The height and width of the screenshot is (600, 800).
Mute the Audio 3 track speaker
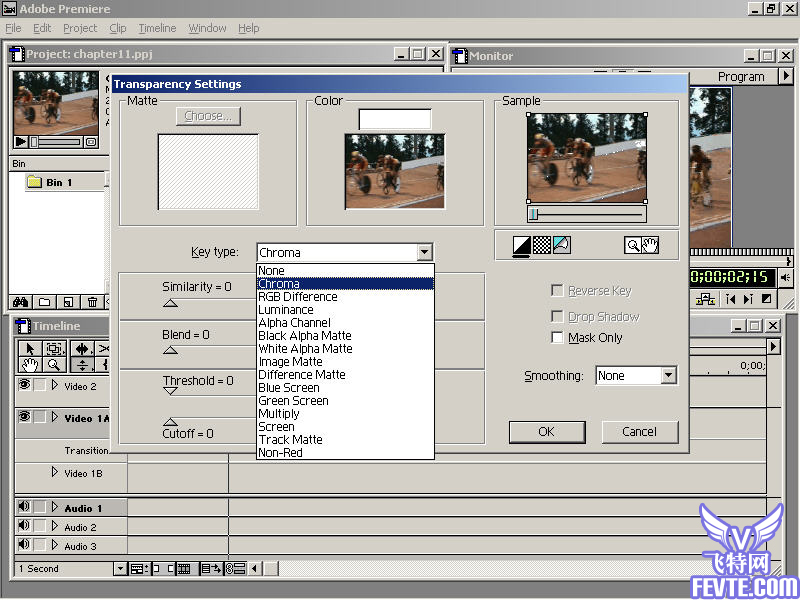[24, 544]
